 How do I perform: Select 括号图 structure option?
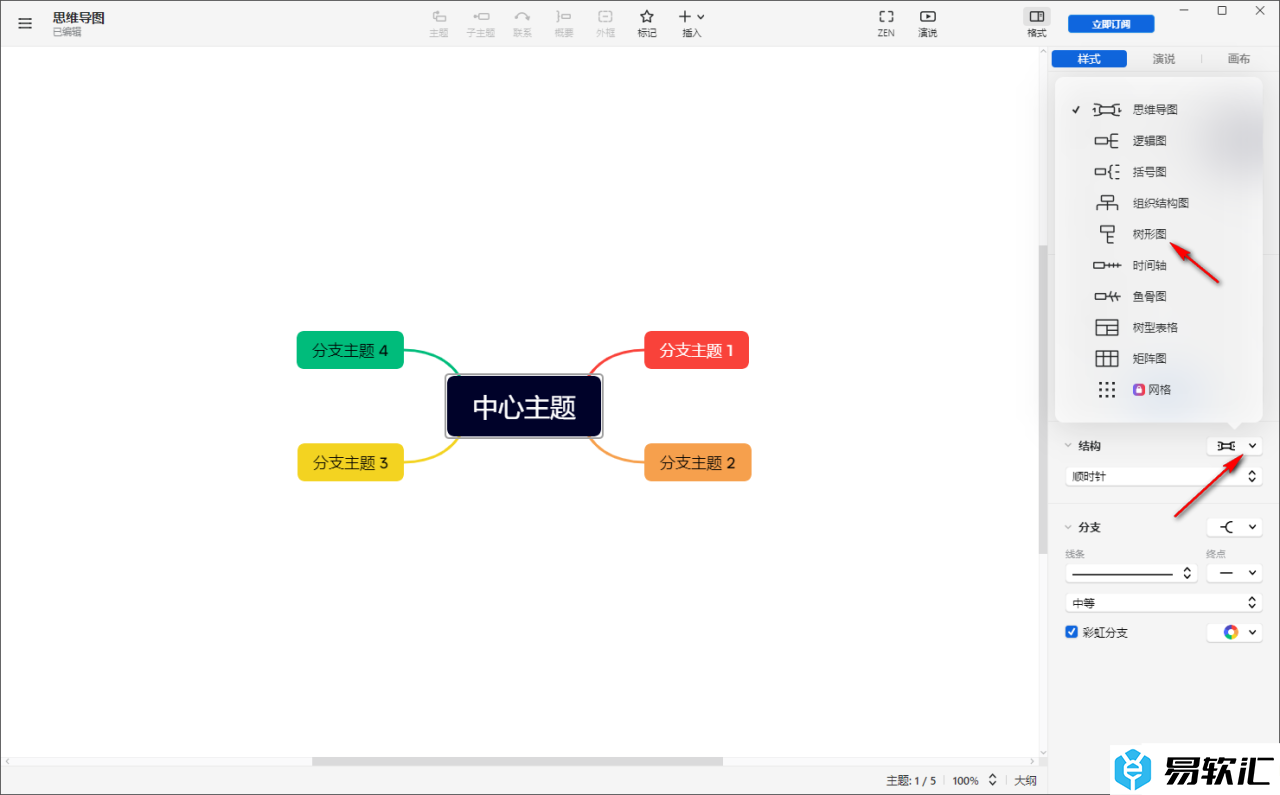coord(1151,172)
